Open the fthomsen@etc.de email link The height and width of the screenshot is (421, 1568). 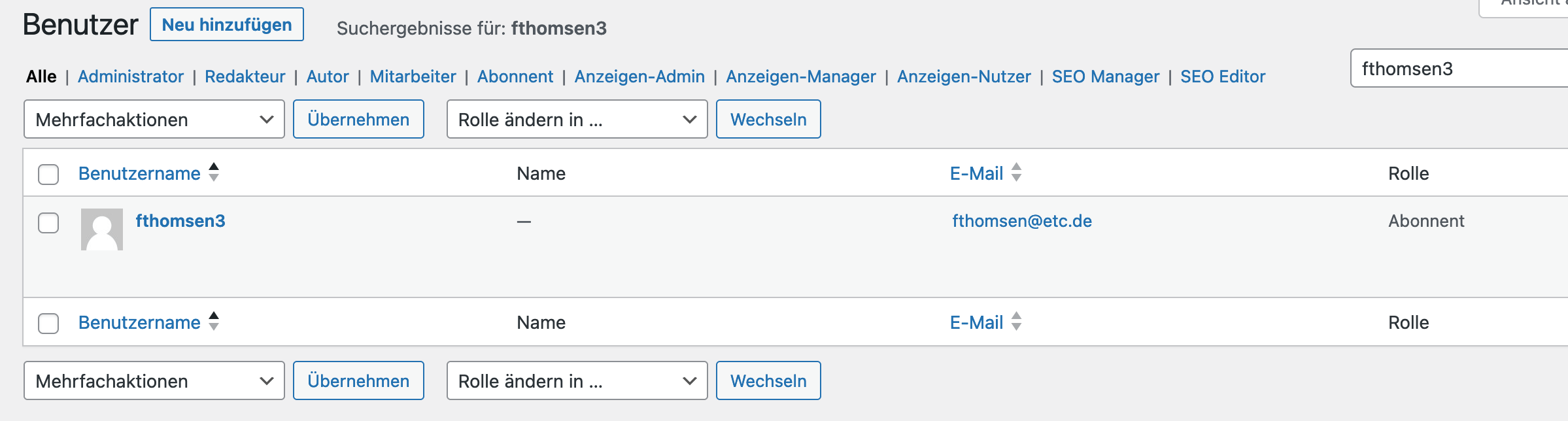coord(1022,221)
